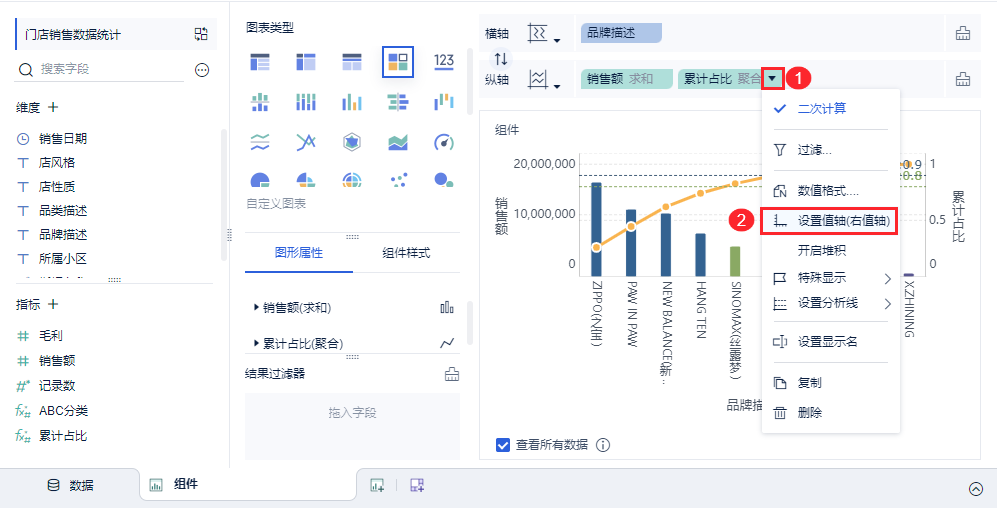Click the 累计占比 field dropdown arrow

click(x=773, y=79)
